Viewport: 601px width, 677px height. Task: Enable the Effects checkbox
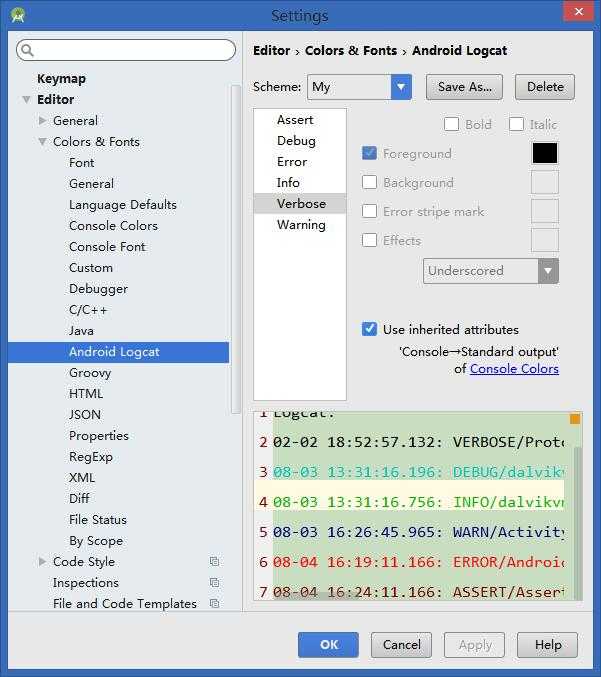[369, 240]
